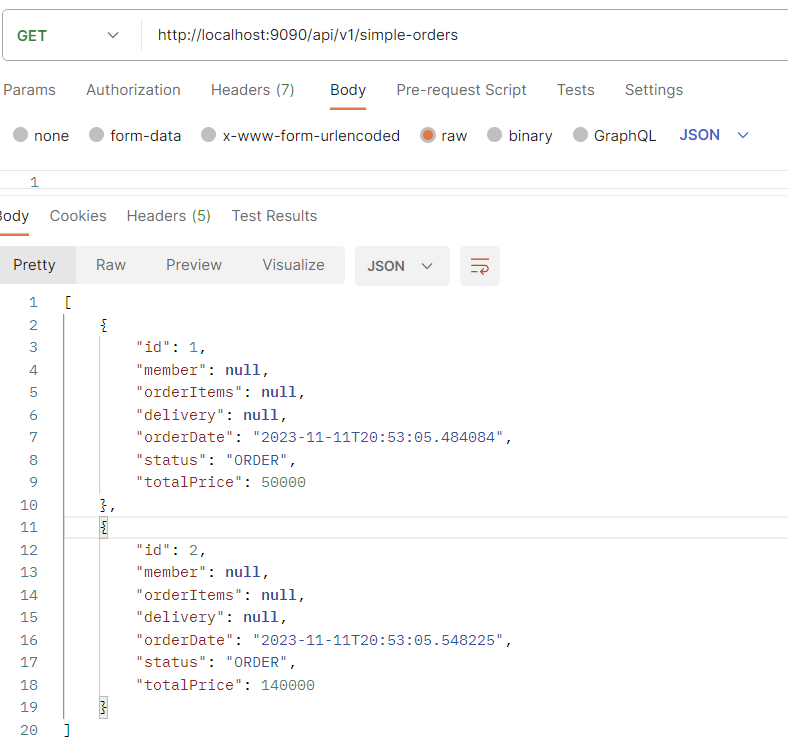
Task: Open the response Headers (5) tab
Action: 168,216
